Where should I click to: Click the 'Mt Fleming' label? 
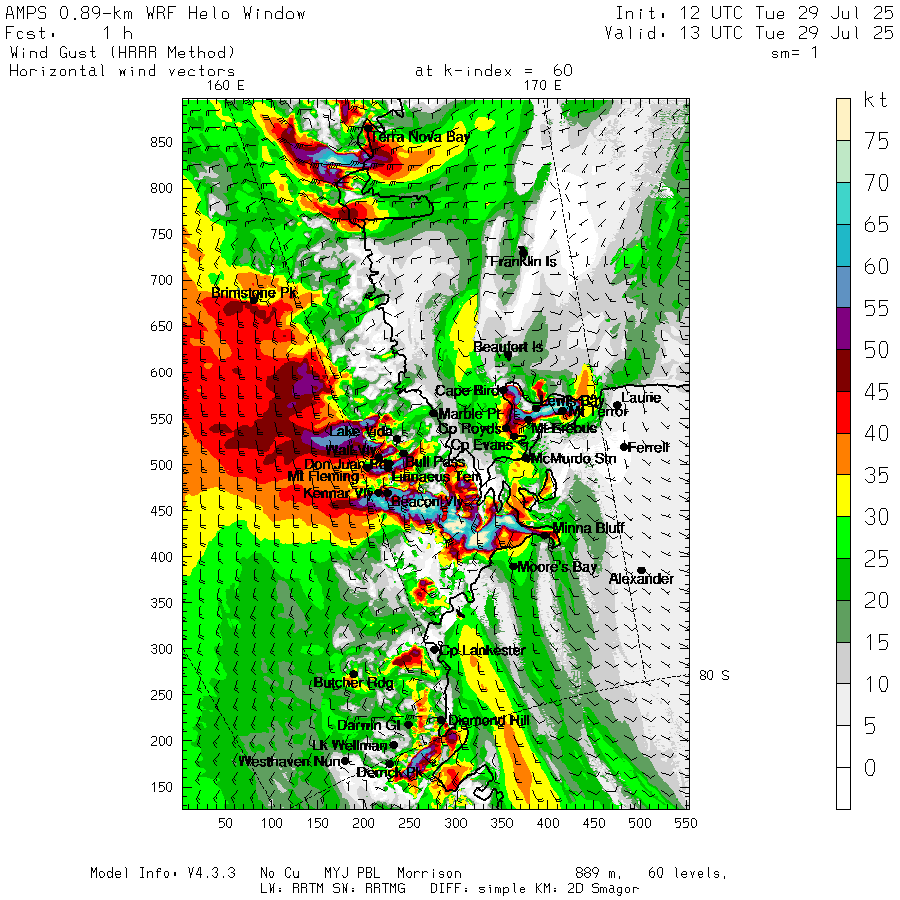323,476
